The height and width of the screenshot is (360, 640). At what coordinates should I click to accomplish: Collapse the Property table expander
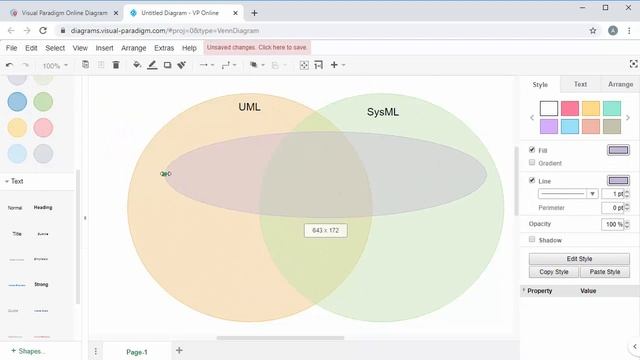coord(524,290)
